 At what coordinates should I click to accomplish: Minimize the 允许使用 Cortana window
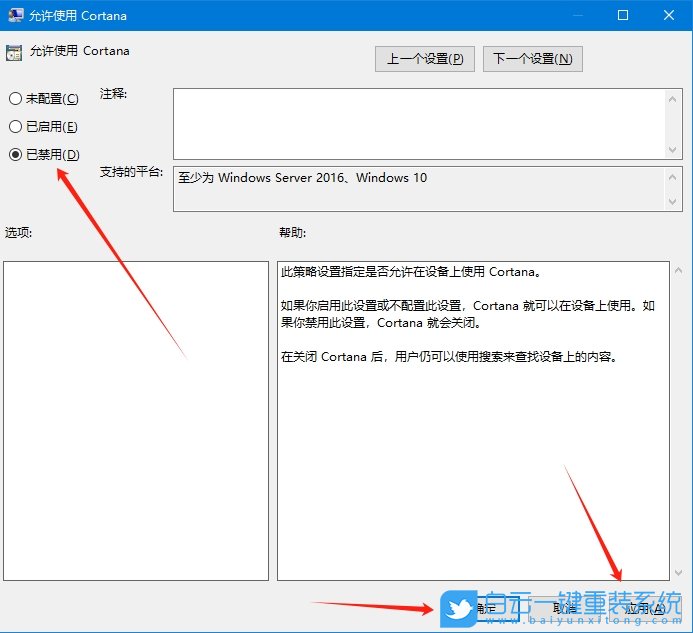click(577, 15)
